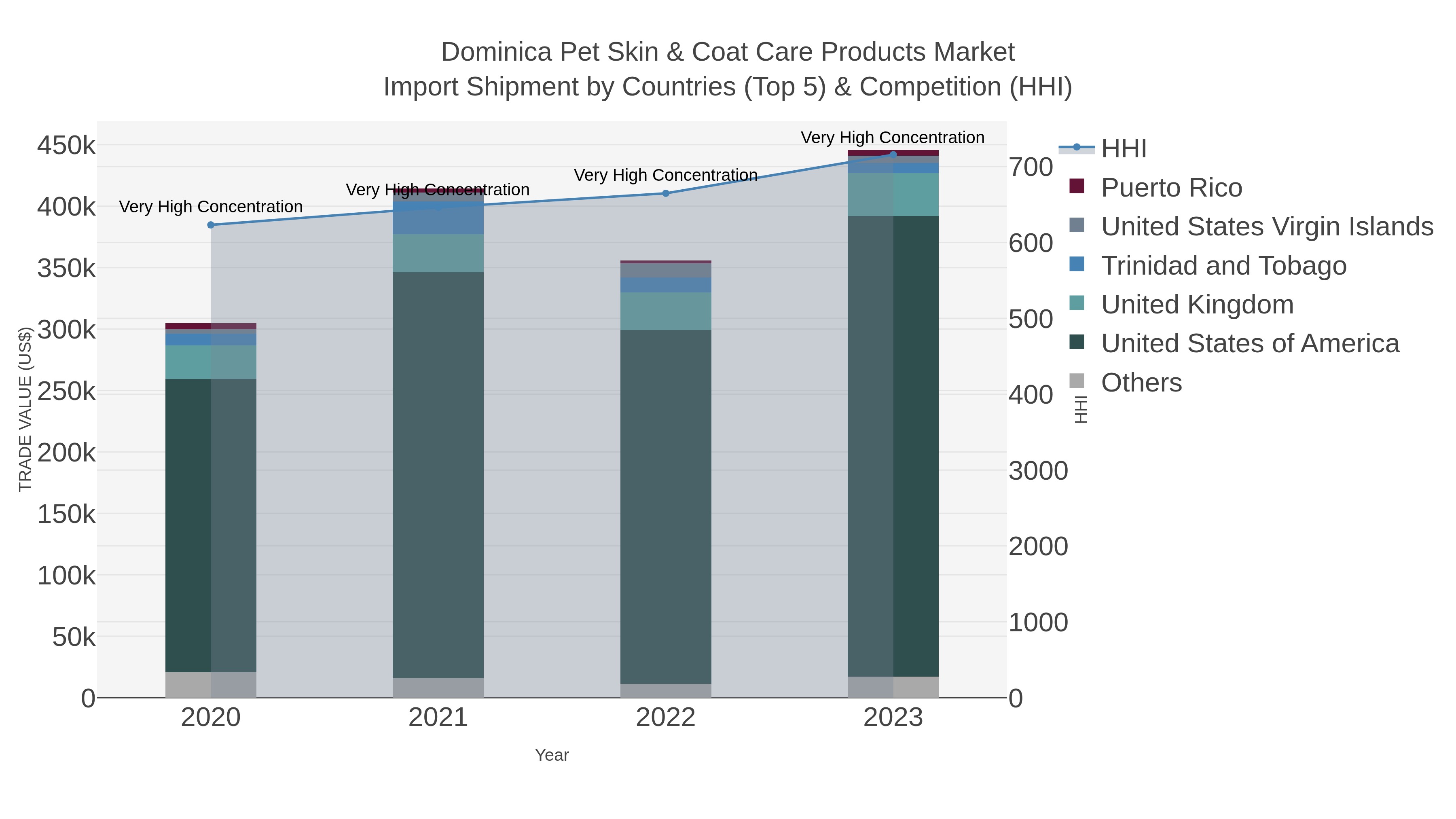
Task: Click the 250k y-axis tick label
Action: click(67, 391)
